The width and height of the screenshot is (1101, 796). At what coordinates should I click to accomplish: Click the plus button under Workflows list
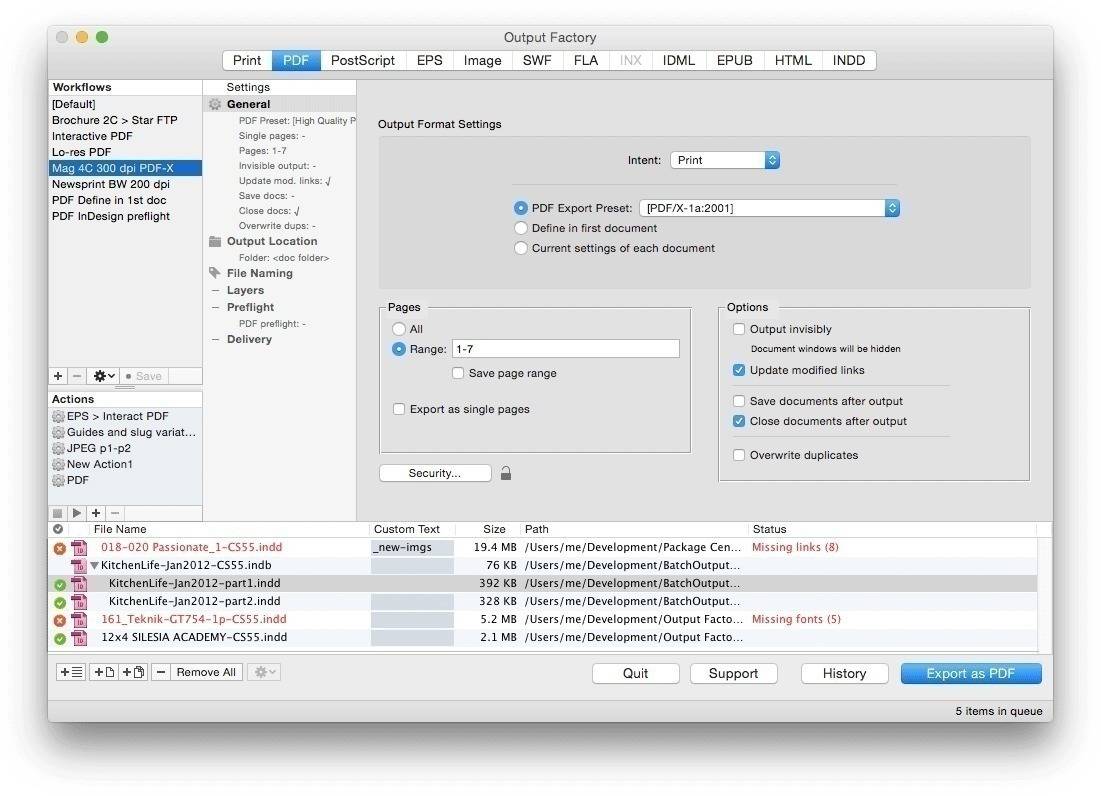click(58, 376)
